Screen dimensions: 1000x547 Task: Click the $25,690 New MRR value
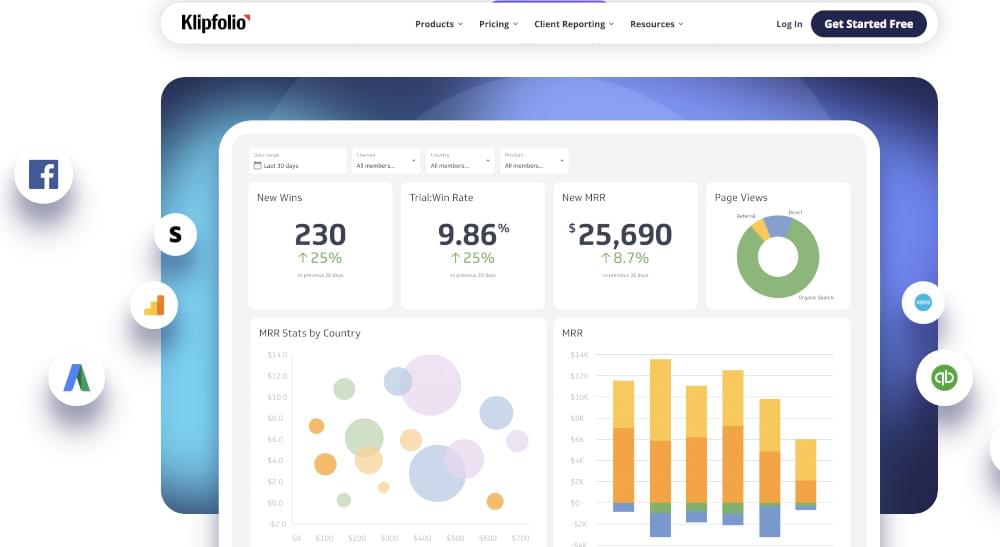[x=620, y=235]
